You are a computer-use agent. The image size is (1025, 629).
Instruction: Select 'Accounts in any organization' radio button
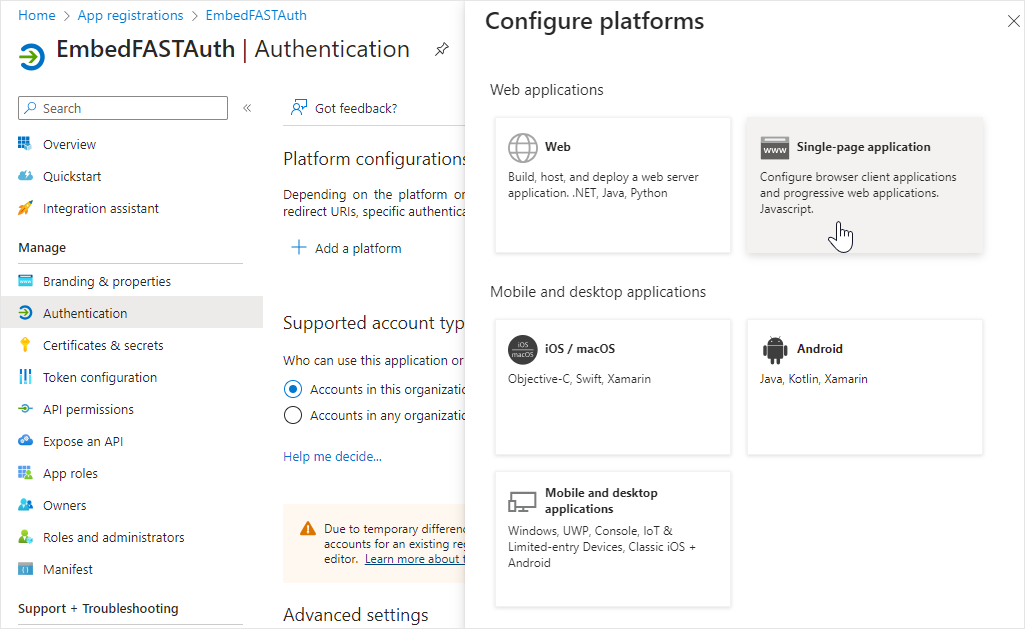click(x=293, y=415)
